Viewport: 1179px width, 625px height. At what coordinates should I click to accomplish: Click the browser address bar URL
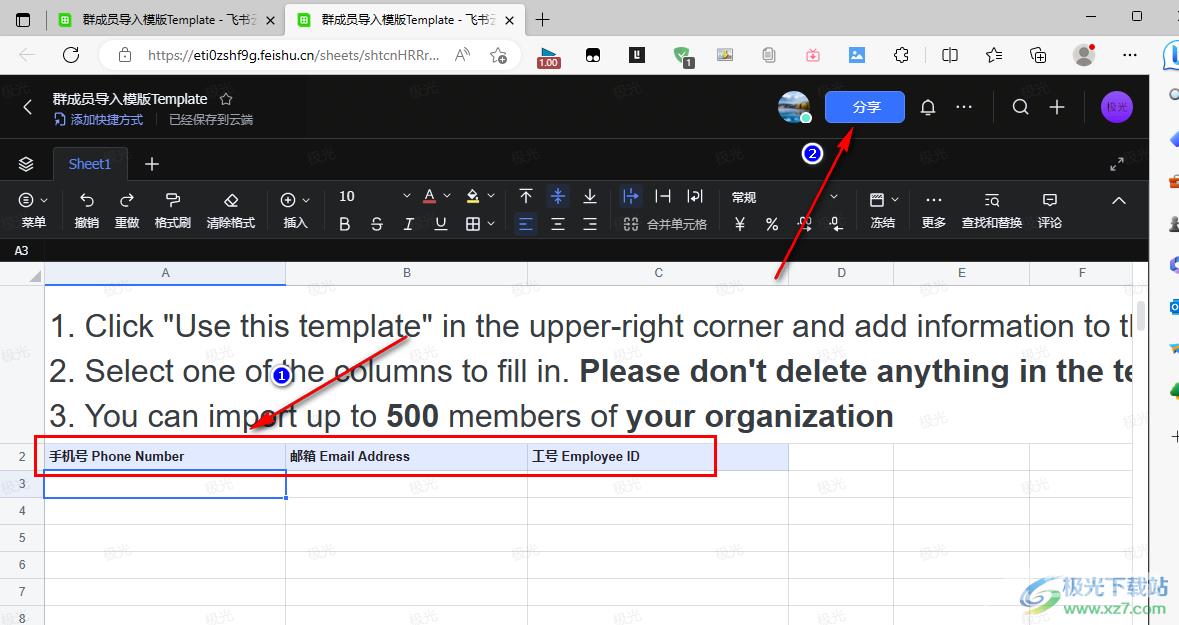[293, 55]
